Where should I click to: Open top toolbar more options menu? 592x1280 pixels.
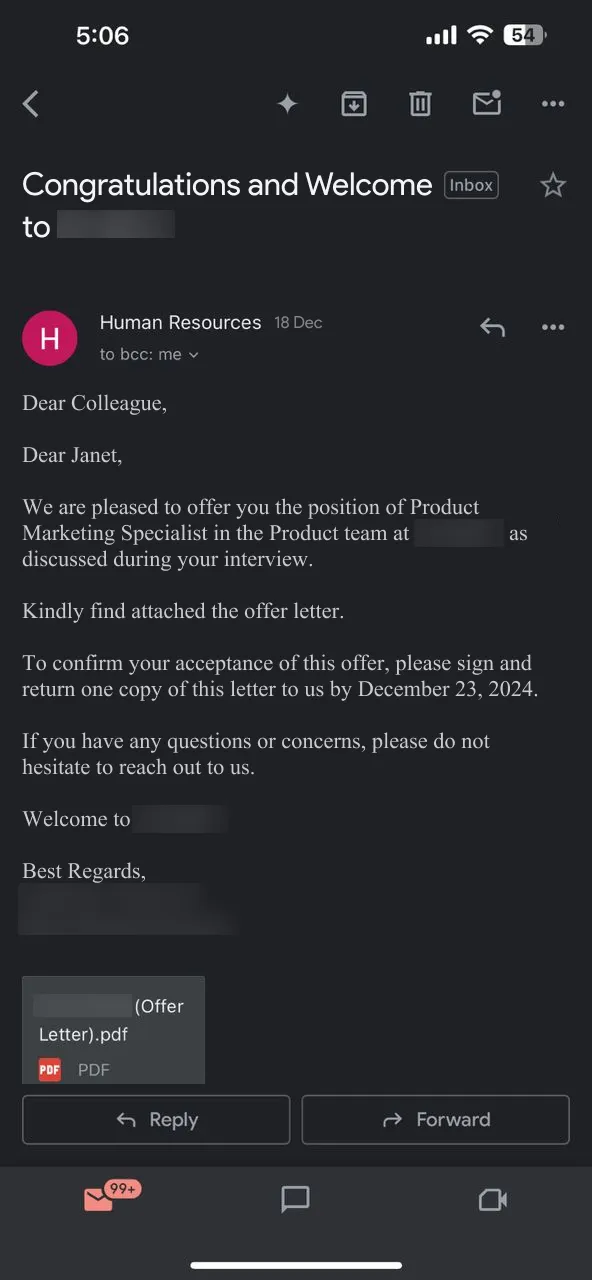pyautogui.click(x=553, y=103)
